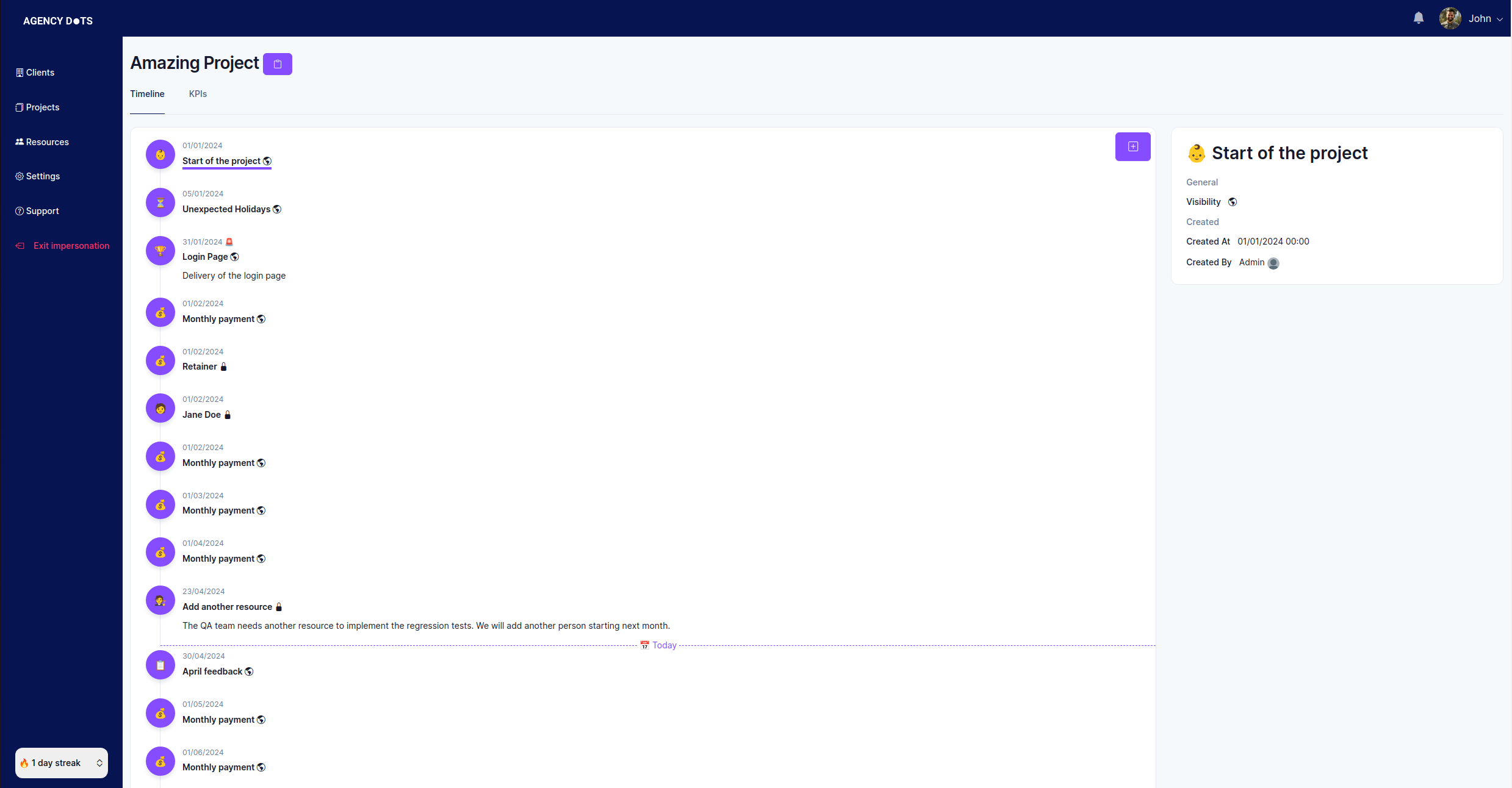Click the notification bell icon
Image resolution: width=1512 pixels, height=788 pixels.
(1418, 18)
